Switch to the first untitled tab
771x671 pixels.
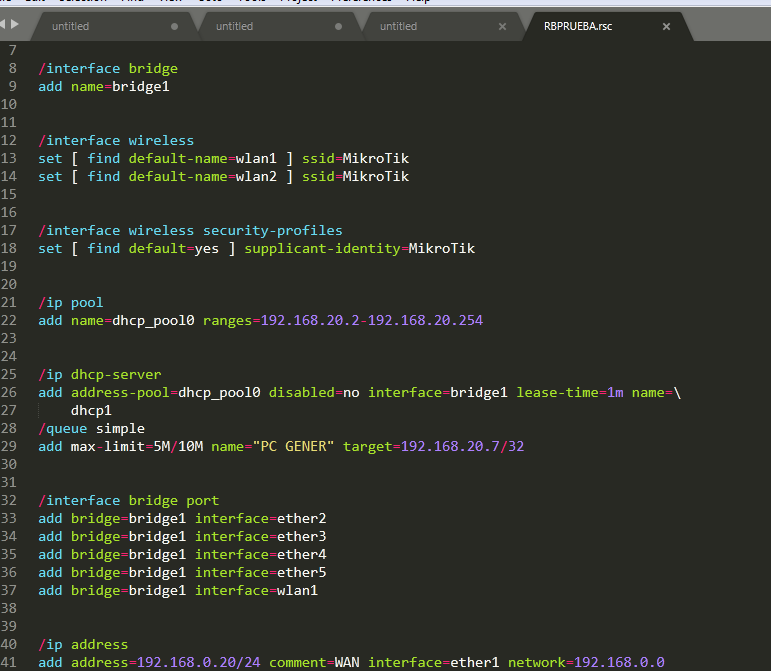(x=70, y=26)
